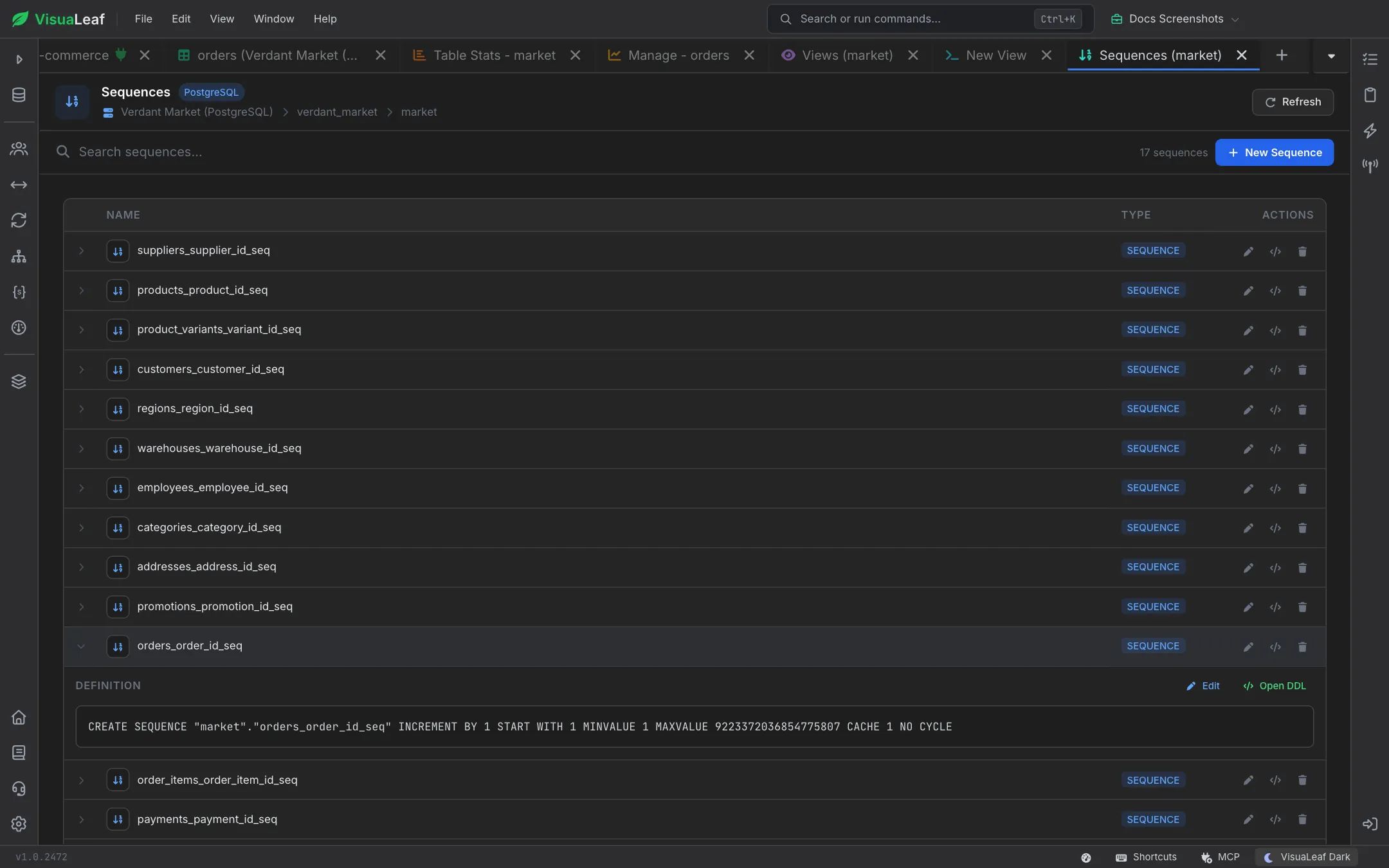1389x868 pixels.
Task: Edit suppliers_supplier_id_seq with pencil icon
Action: 1248,251
